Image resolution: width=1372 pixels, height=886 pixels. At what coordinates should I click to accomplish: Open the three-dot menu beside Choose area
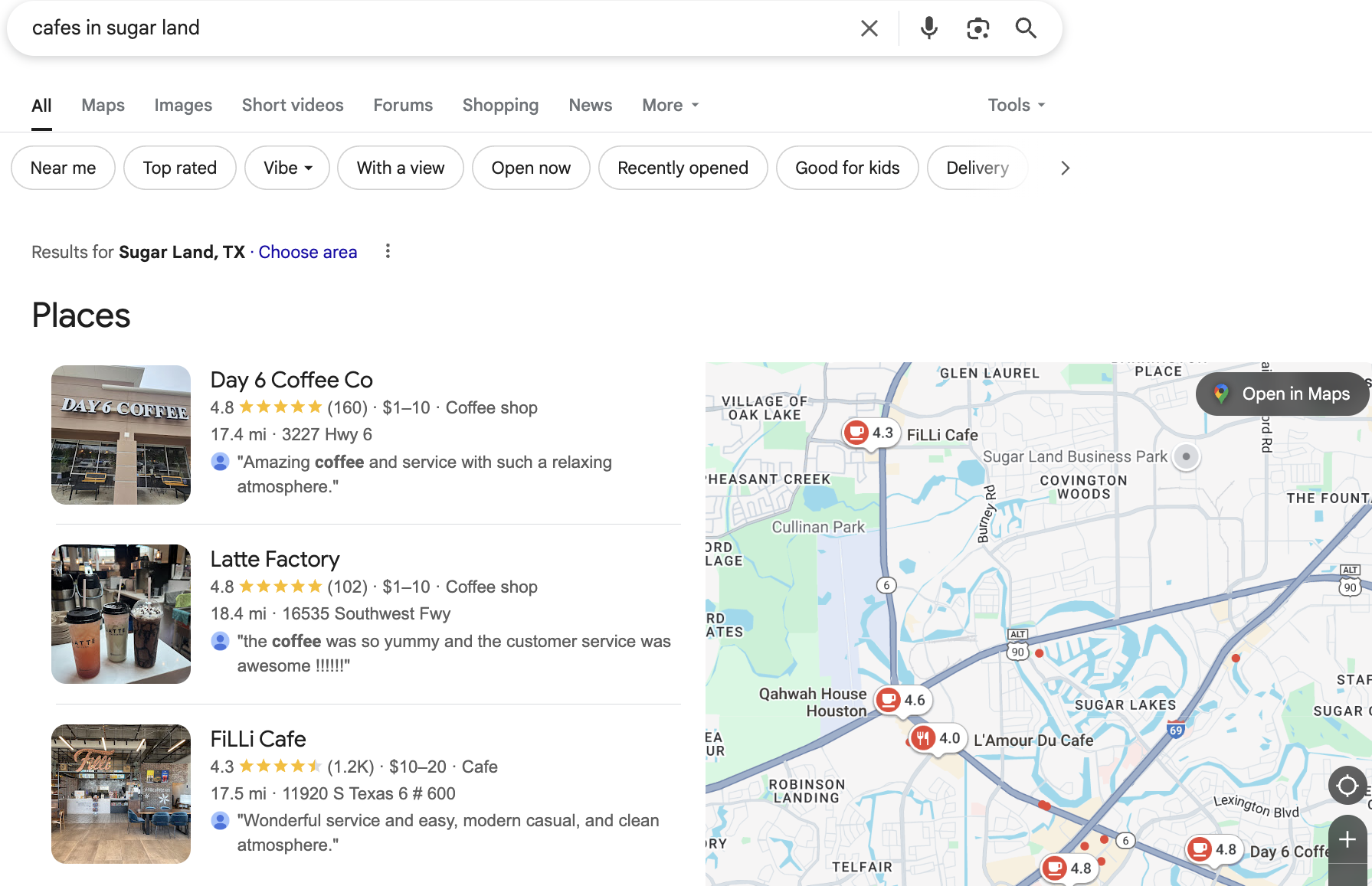388,251
